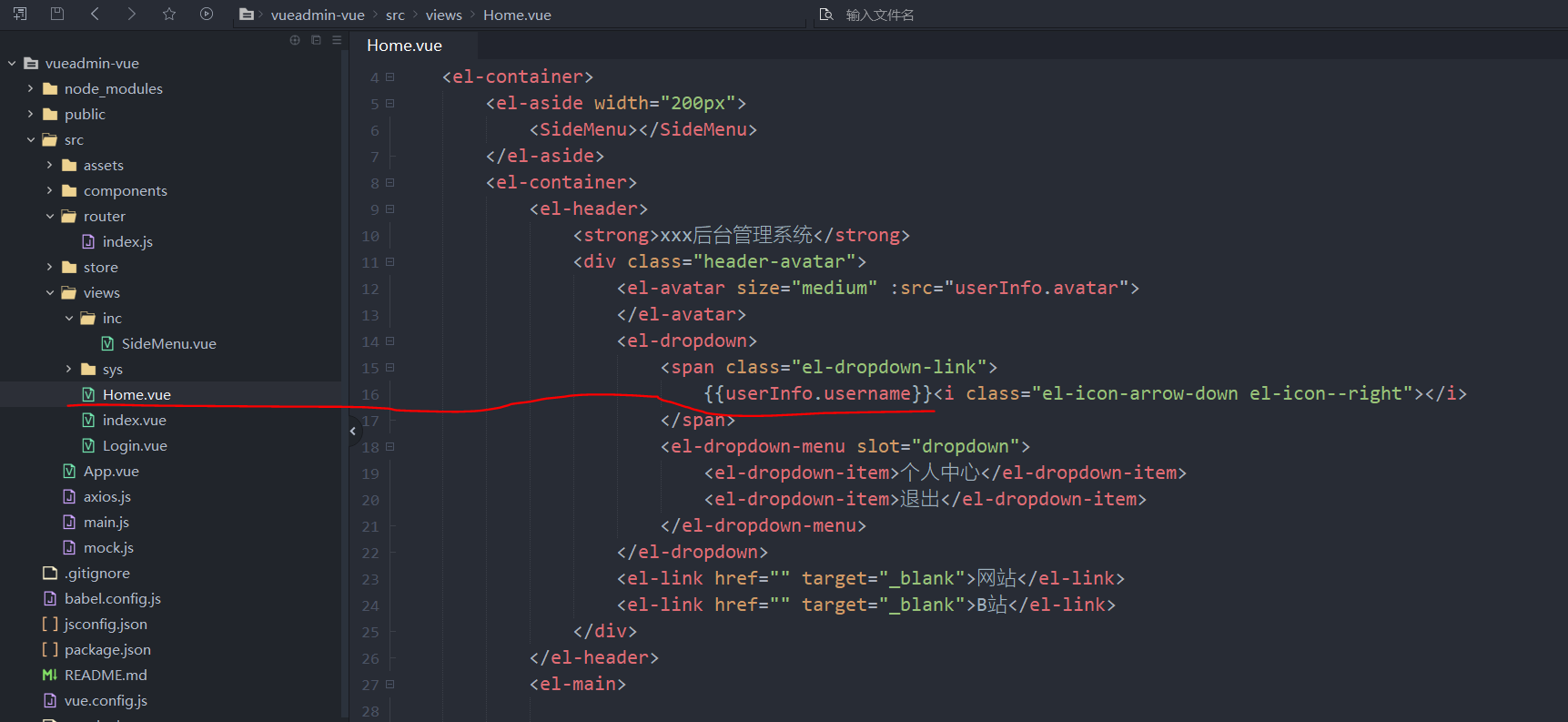This screenshot has width=1568, height=722.
Task: Click the save icon in toolbar
Action: [56, 14]
